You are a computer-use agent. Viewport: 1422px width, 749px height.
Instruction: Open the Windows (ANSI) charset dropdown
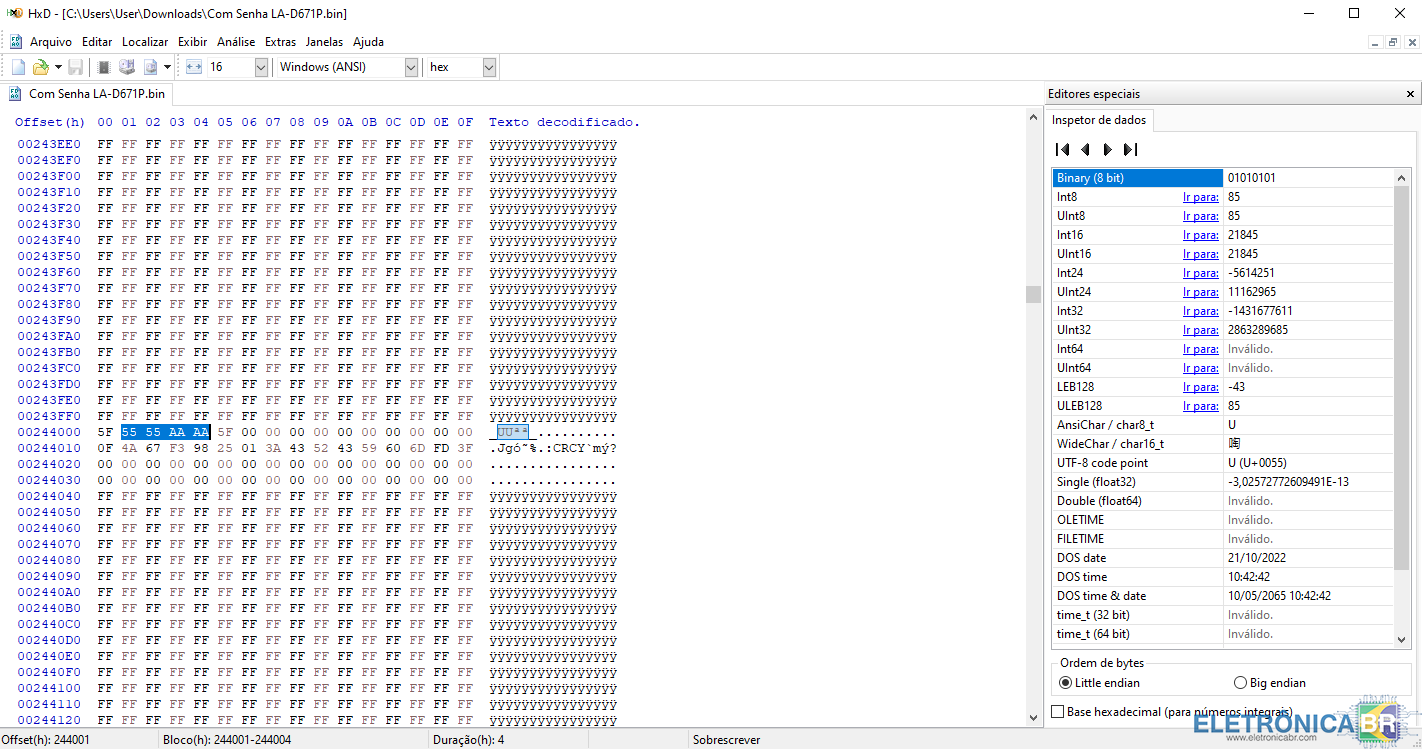click(x=411, y=67)
